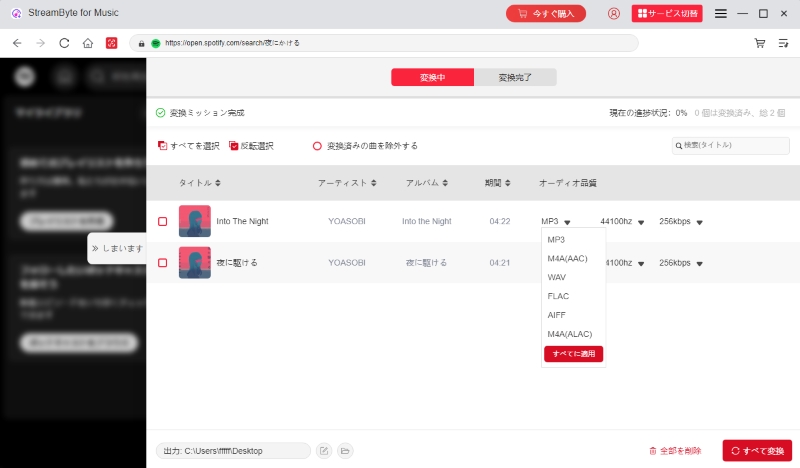This screenshot has height=468, width=800.
Task: Open the user account profile icon
Action: point(614,14)
